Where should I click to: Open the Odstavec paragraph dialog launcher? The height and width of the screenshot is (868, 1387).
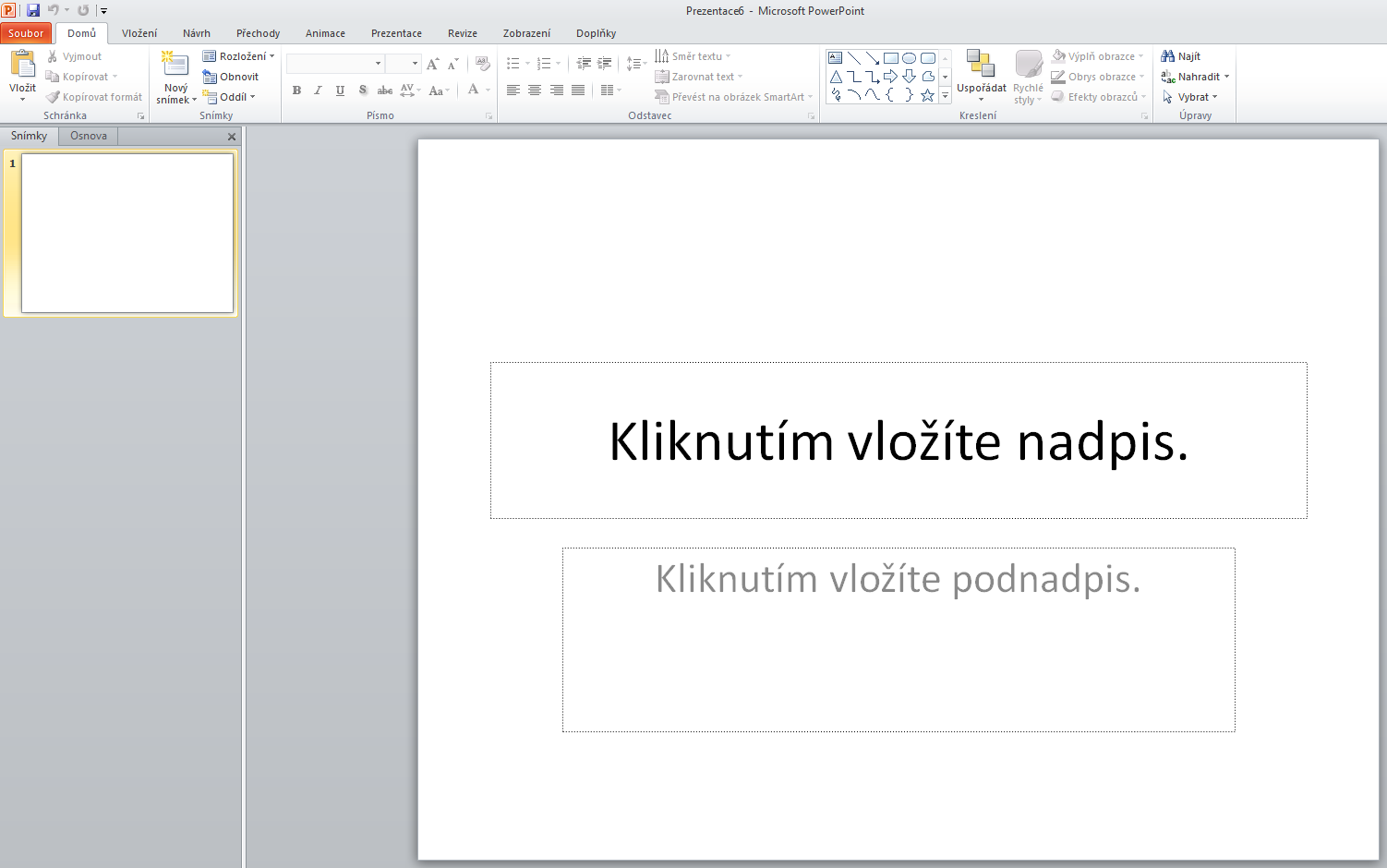point(812,116)
